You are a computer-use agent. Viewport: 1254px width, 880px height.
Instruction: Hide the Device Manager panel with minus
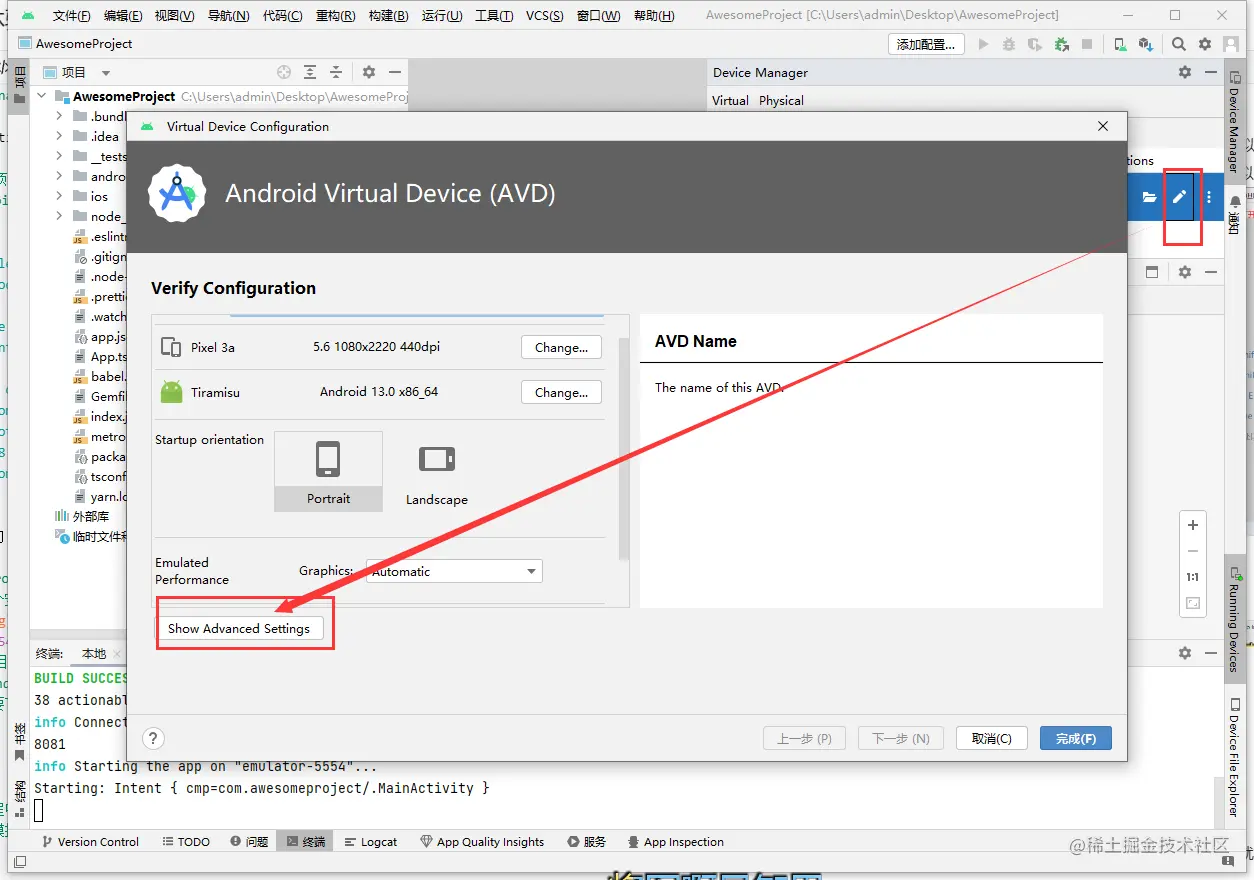tap(1211, 72)
